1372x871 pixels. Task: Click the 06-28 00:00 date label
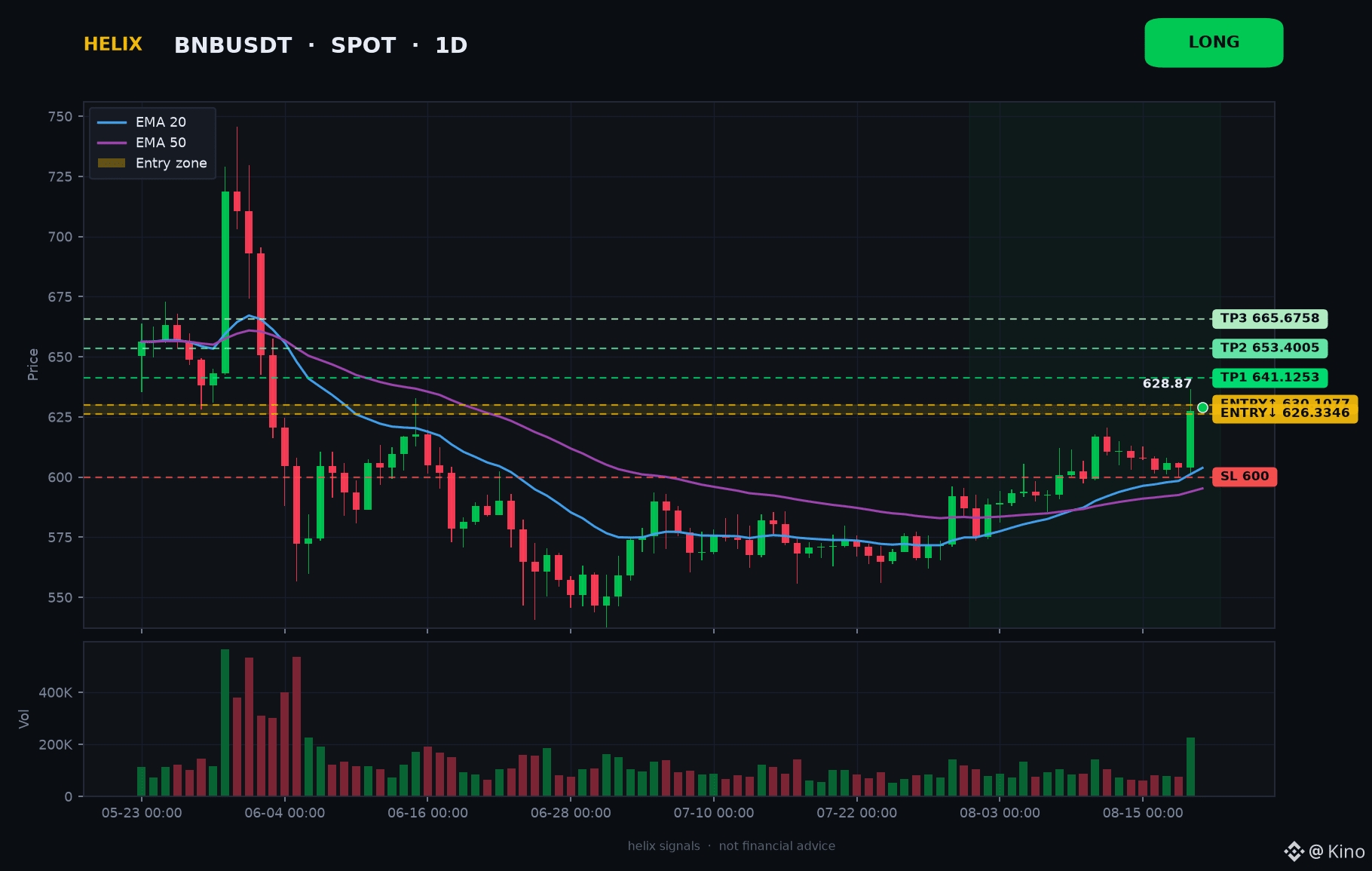(571, 813)
